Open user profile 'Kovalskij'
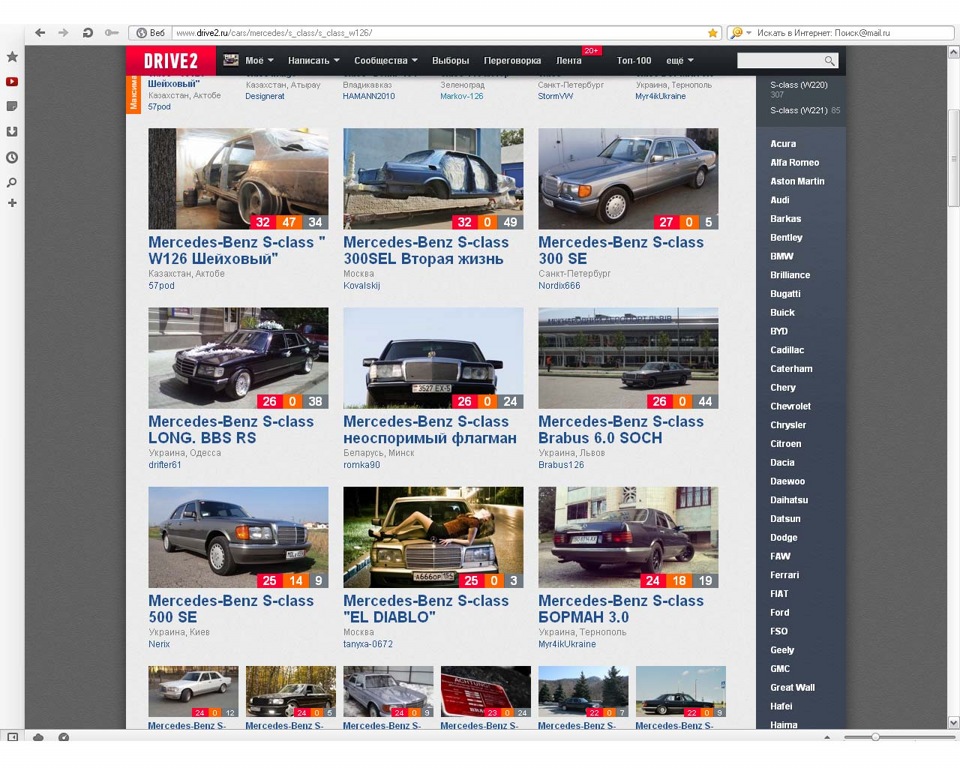This screenshot has width=960, height=768. 361,285
